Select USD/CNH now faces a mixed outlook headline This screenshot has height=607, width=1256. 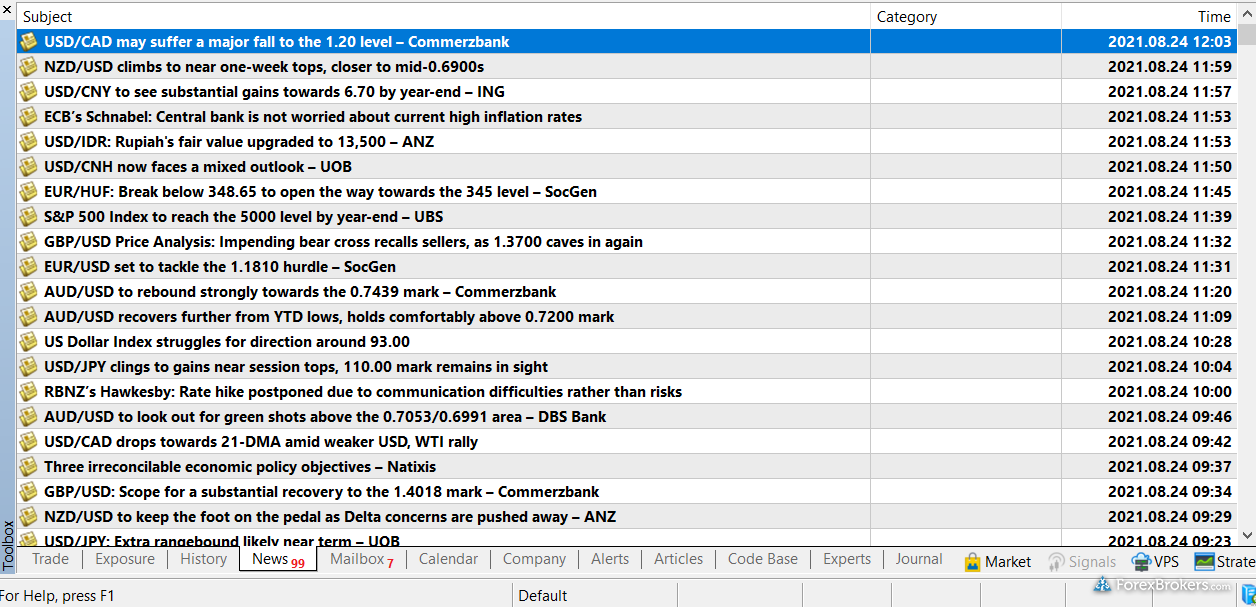coord(198,167)
